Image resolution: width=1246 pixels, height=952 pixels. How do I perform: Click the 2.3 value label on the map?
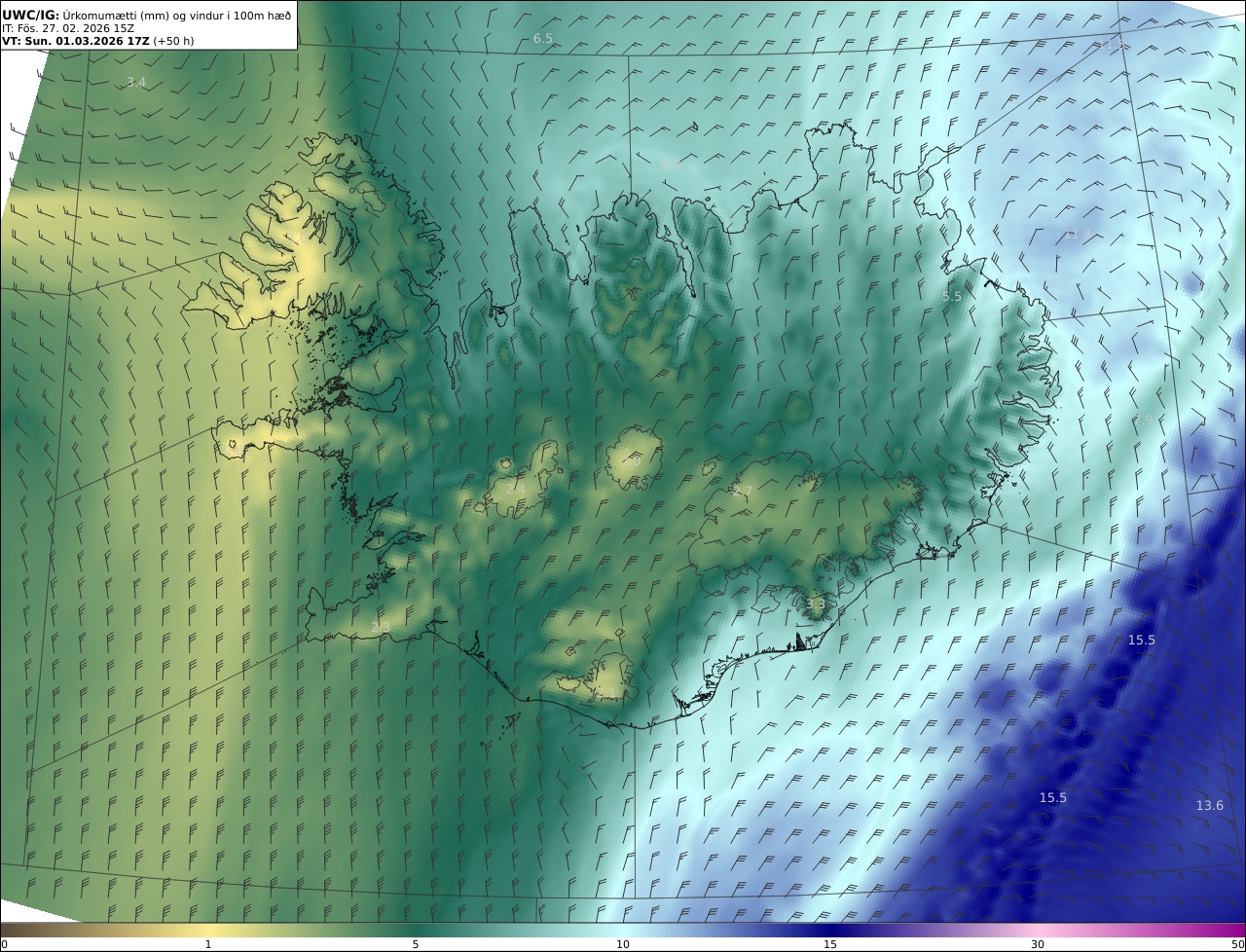click(381, 628)
